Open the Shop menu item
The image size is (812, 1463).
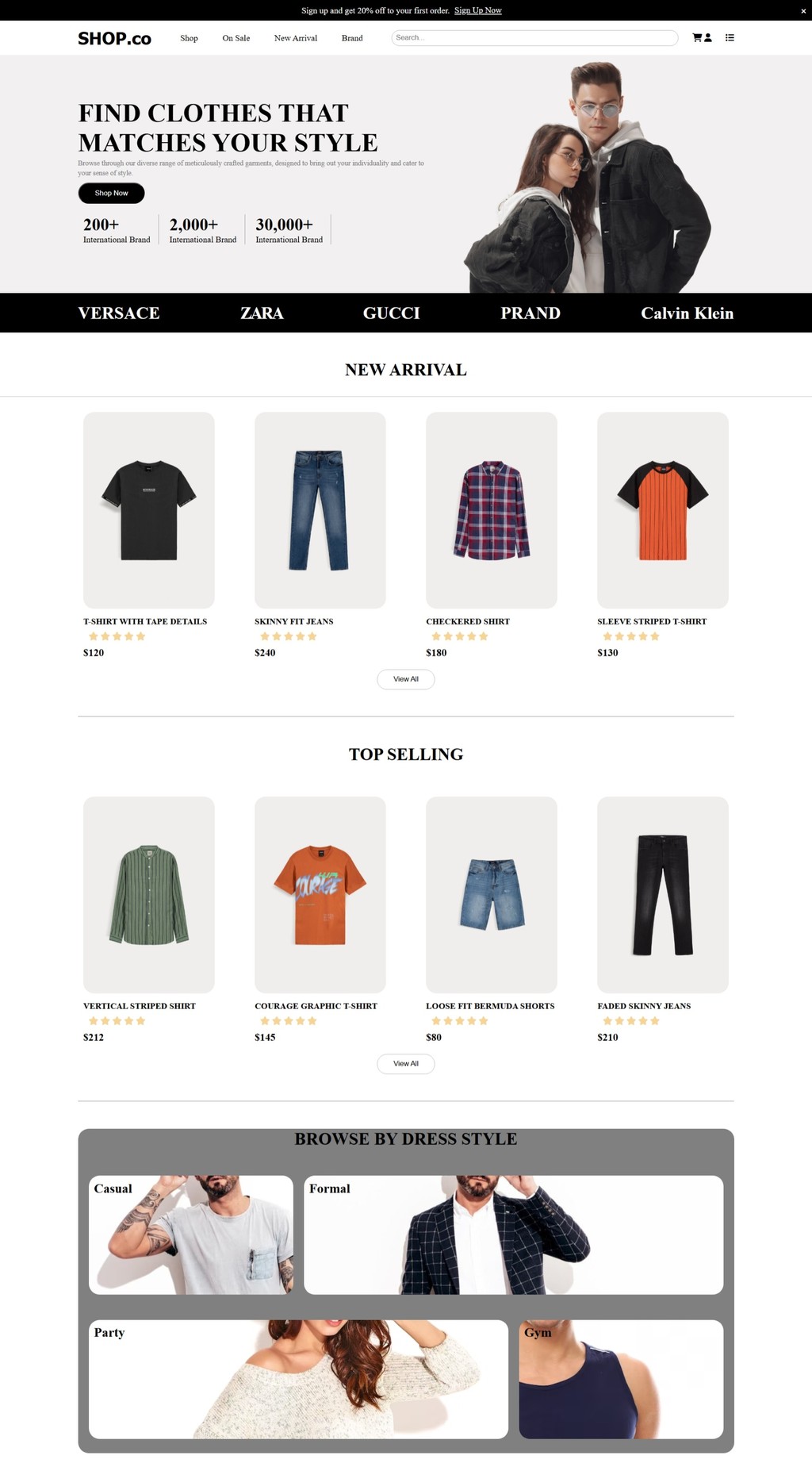tap(189, 38)
